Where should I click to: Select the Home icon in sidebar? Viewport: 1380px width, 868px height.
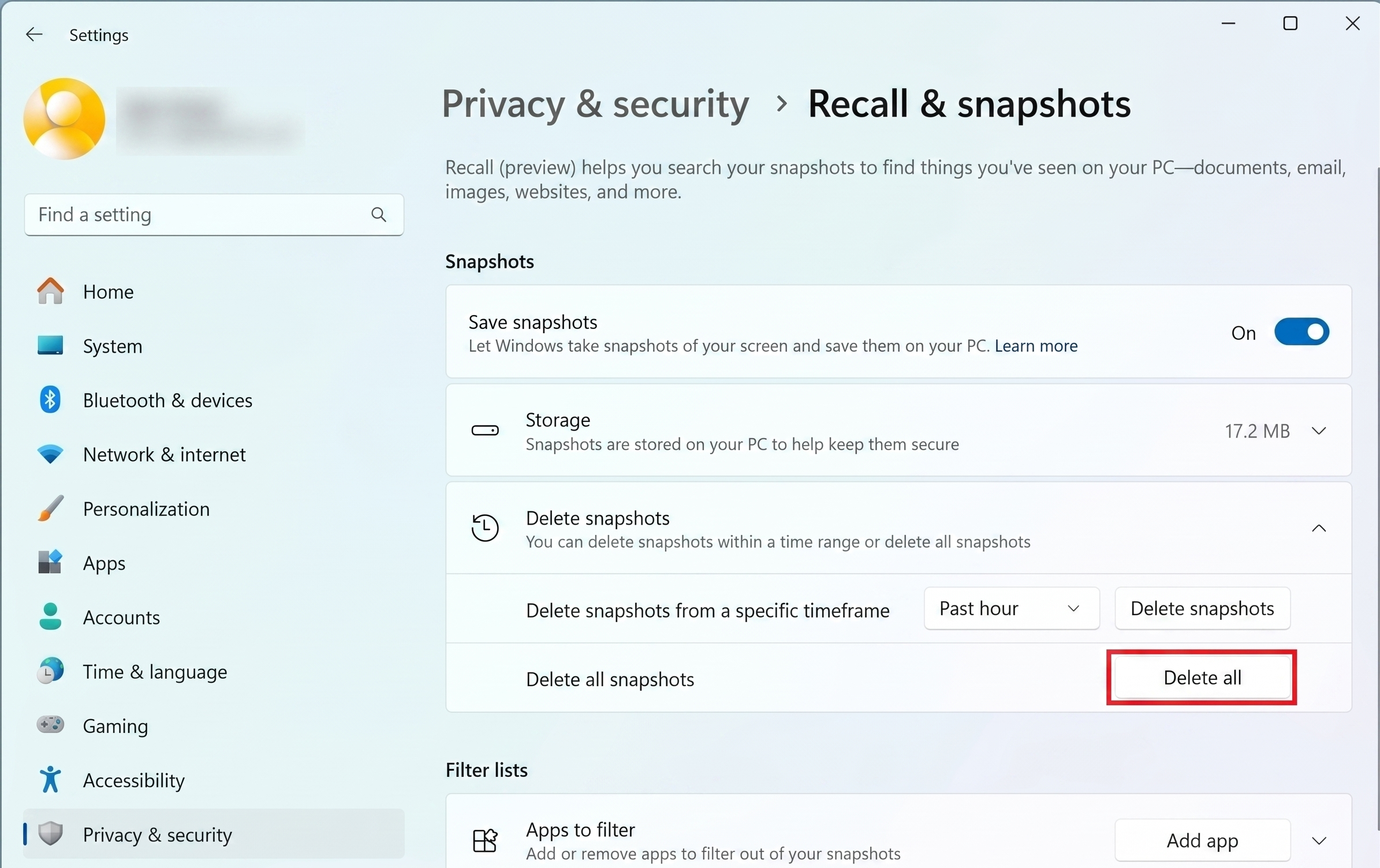tap(50, 292)
